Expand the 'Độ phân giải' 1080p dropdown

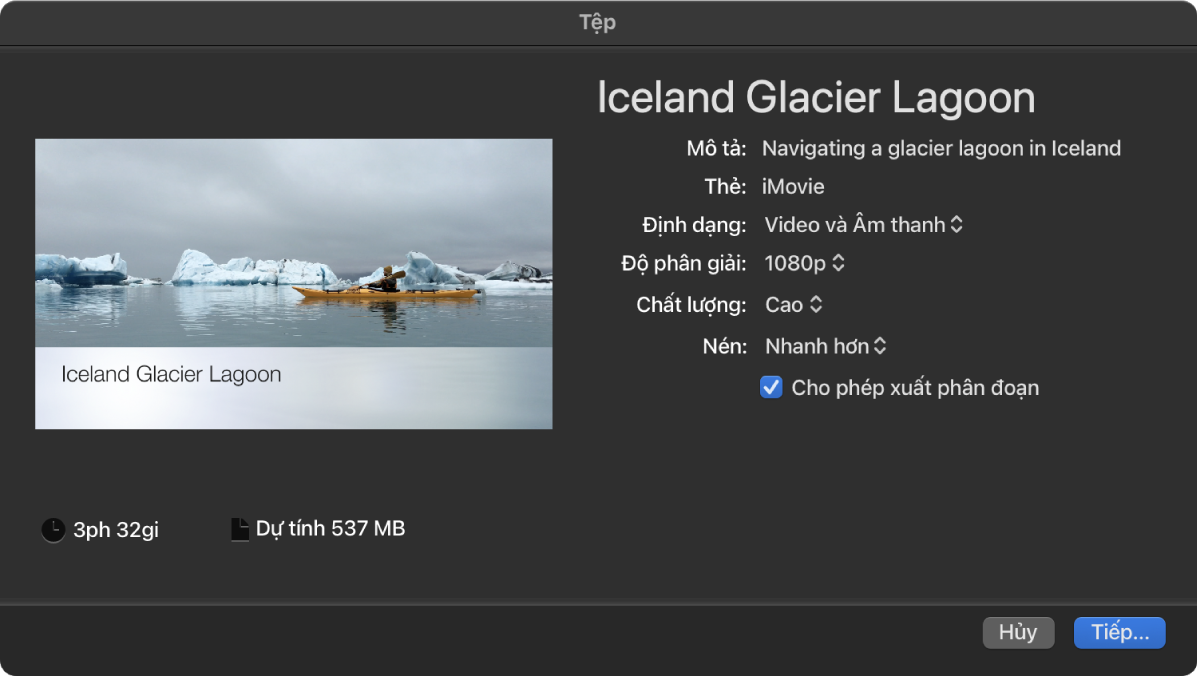tap(805, 263)
